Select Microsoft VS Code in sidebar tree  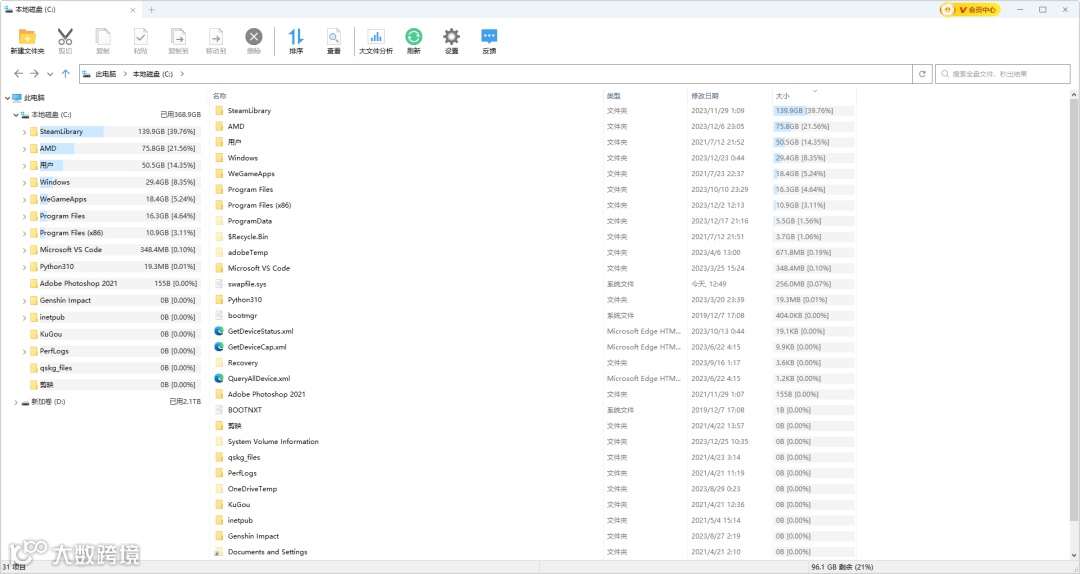[70, 250]
